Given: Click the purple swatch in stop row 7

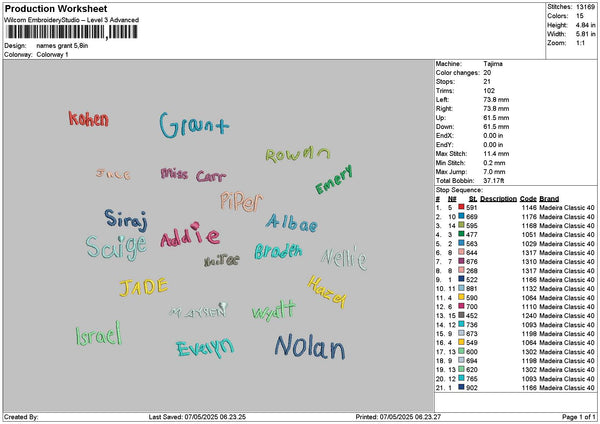Looking at the screenshot, I should 461,261.
